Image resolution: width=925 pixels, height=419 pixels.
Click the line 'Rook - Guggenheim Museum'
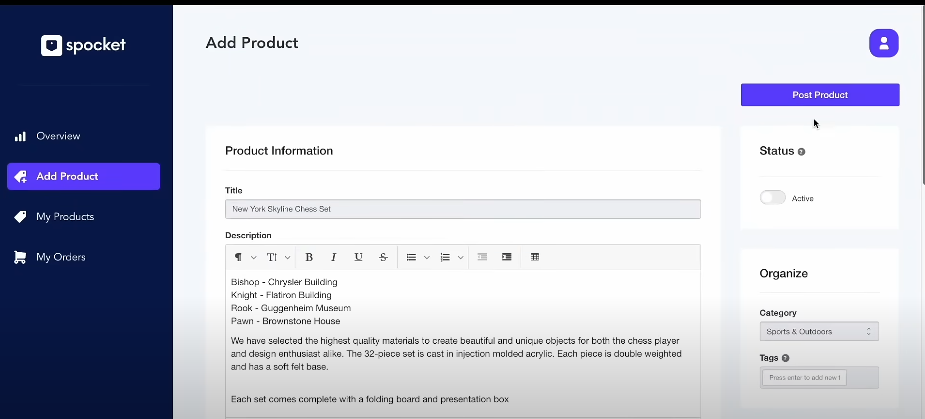pyautogui.click(x=291, y=308)
